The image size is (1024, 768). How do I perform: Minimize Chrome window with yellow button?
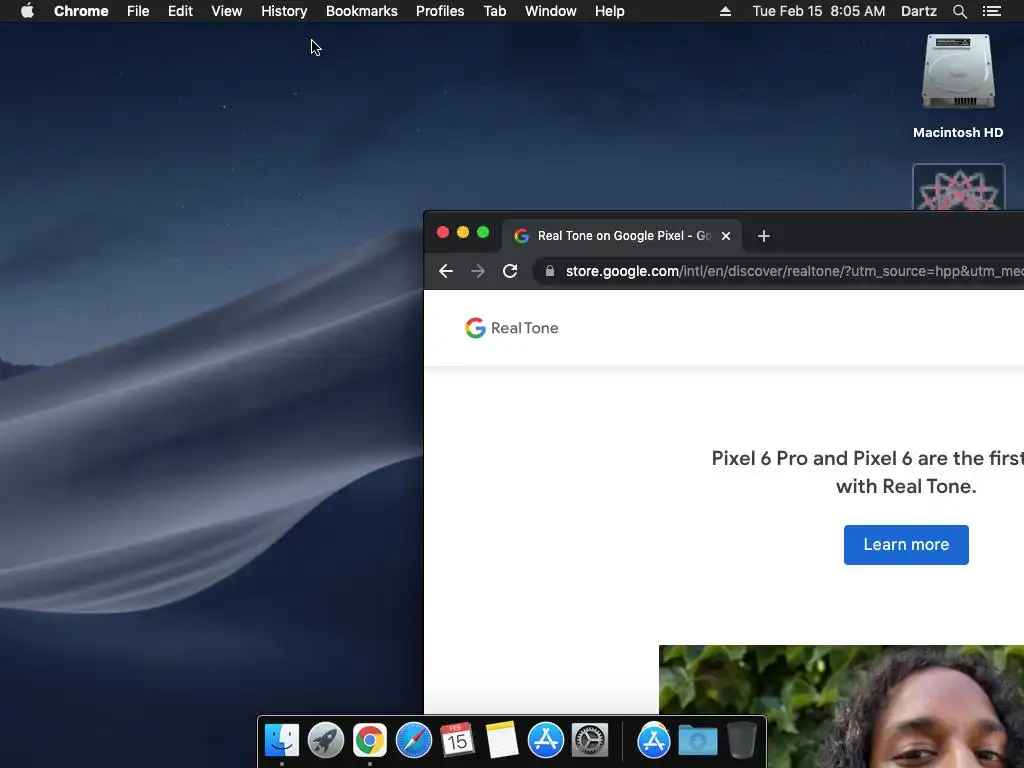[463, 232]
